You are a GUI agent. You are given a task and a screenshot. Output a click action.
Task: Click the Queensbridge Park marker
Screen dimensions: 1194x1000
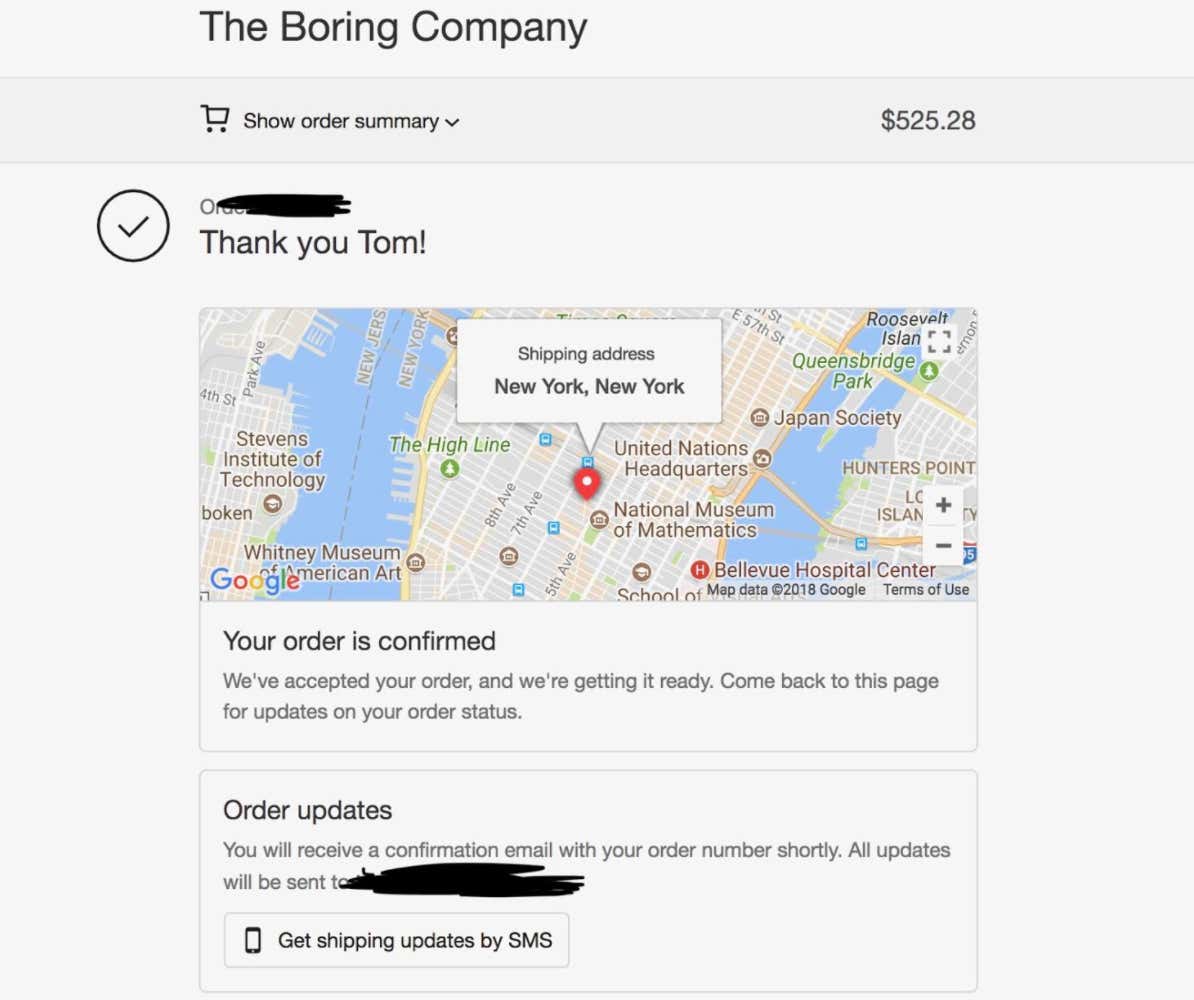click(929, 371)
